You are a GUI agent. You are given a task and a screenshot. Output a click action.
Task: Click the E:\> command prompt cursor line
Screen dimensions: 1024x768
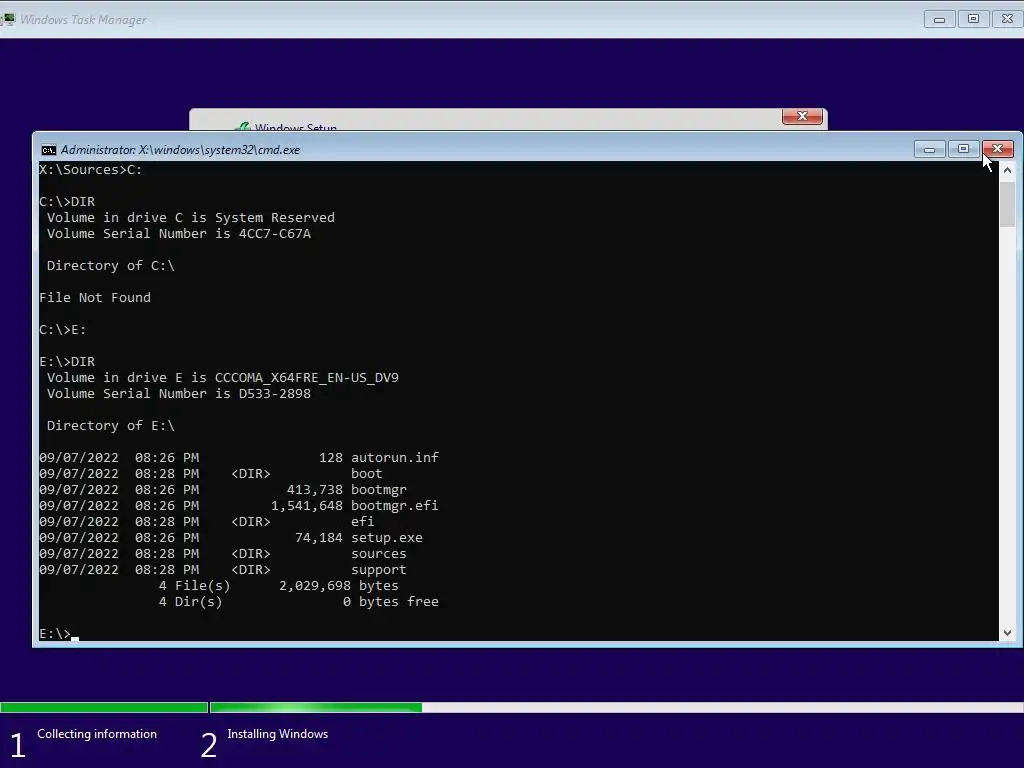pyautogui.click(x=59, y=634)
